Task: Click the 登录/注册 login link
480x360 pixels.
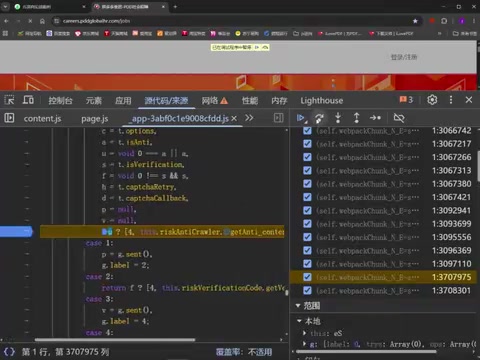Action: (x=404, y=57)
